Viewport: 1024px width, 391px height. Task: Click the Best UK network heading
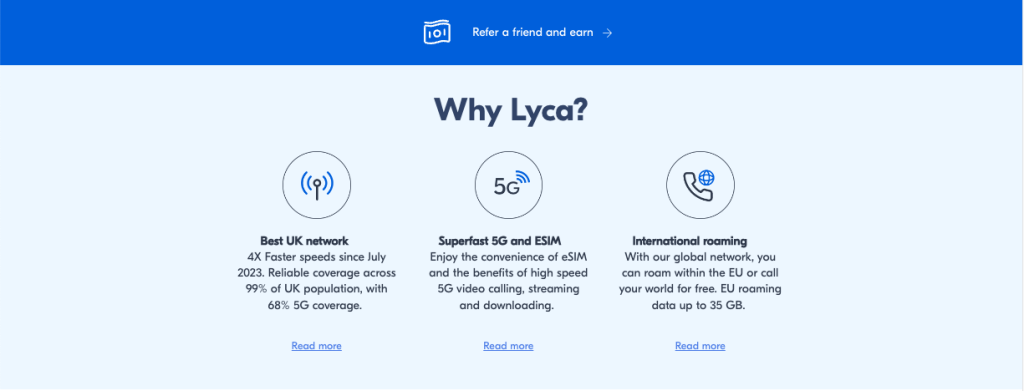pyautogui.click(x=304, y=241)
